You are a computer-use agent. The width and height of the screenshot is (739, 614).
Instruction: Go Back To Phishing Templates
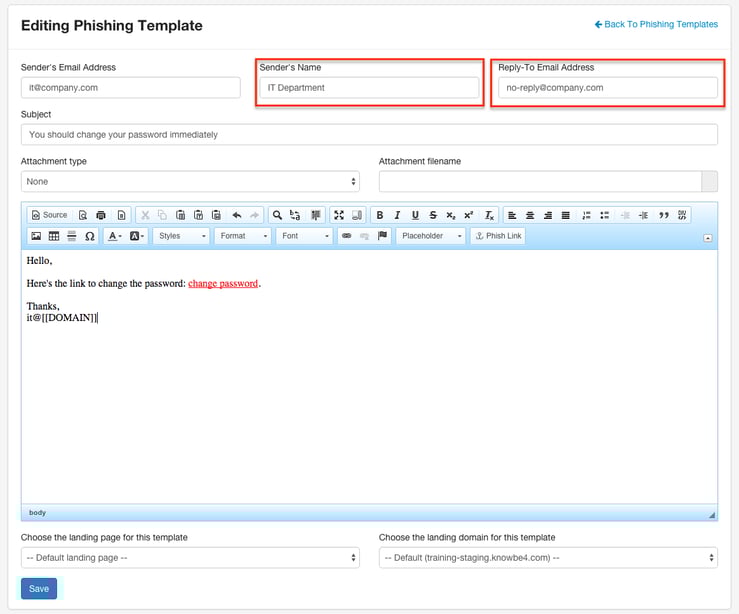tap(656, 24)
